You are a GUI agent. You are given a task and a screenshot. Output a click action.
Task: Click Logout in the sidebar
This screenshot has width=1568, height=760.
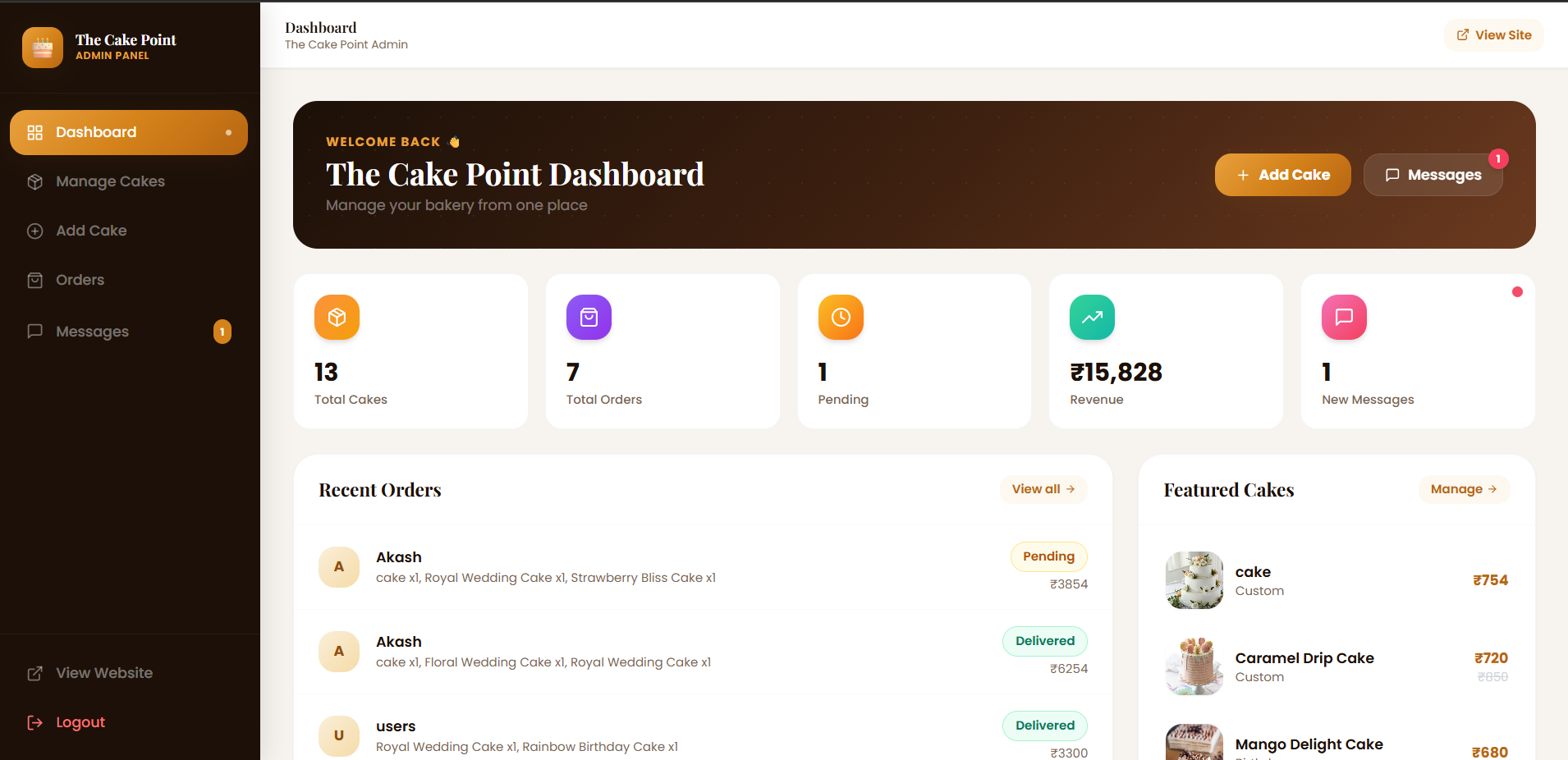pyautogui.click(x=80, y=722)
